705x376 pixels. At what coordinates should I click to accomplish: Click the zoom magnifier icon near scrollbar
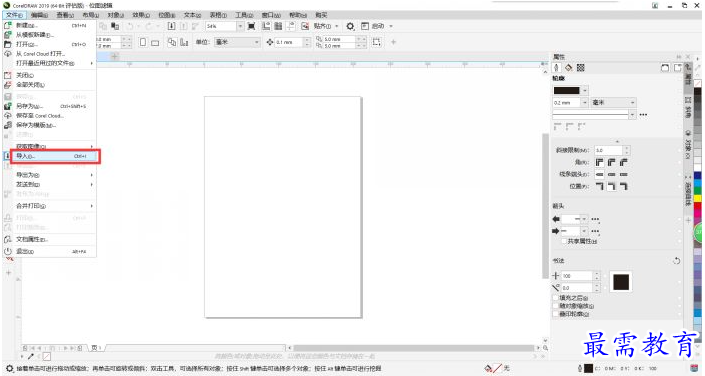tap(545, 348)
